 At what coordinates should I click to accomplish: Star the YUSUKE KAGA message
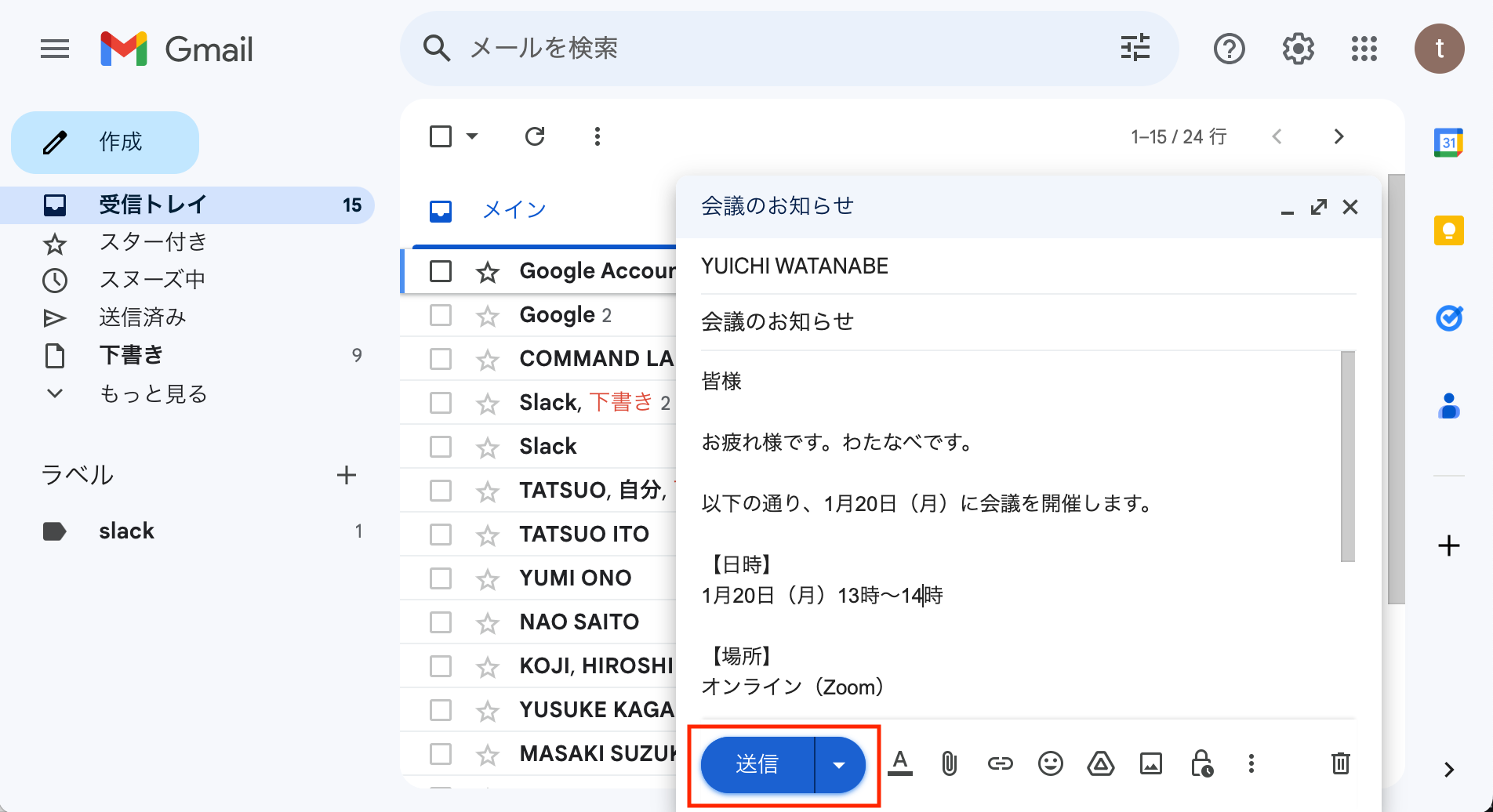(488, 710)
